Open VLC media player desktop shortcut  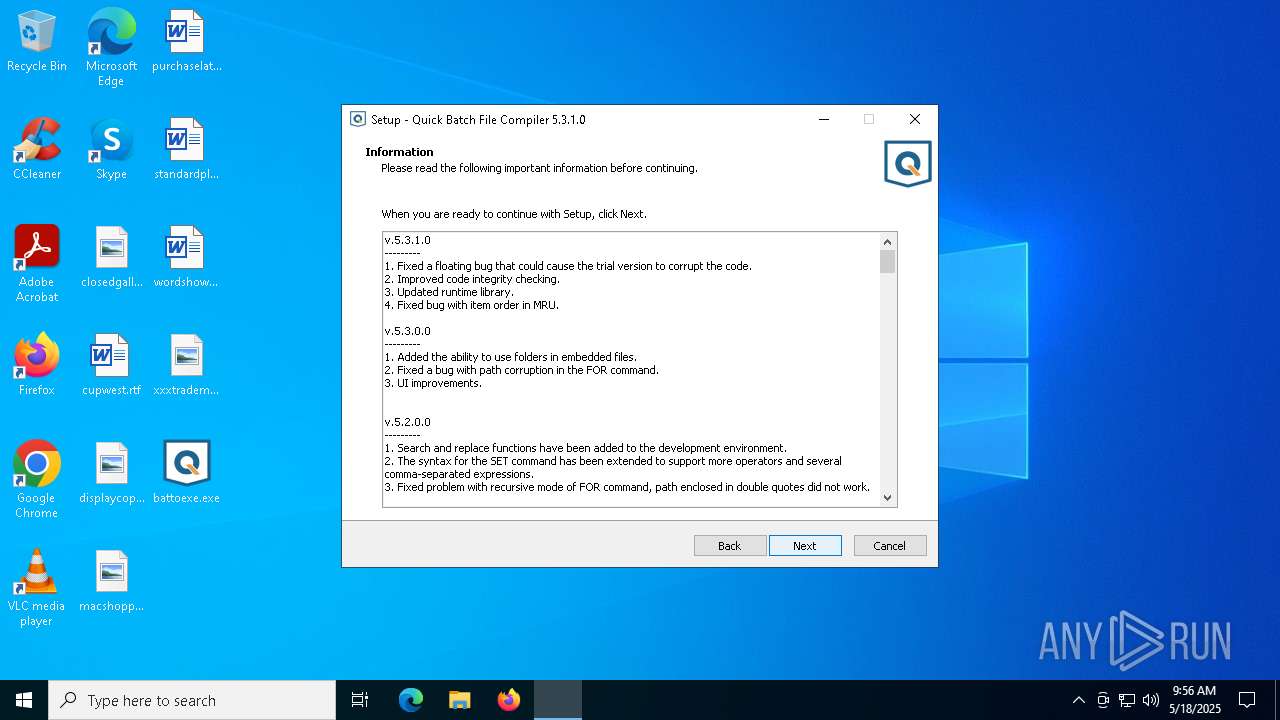[x=37, y=588]
